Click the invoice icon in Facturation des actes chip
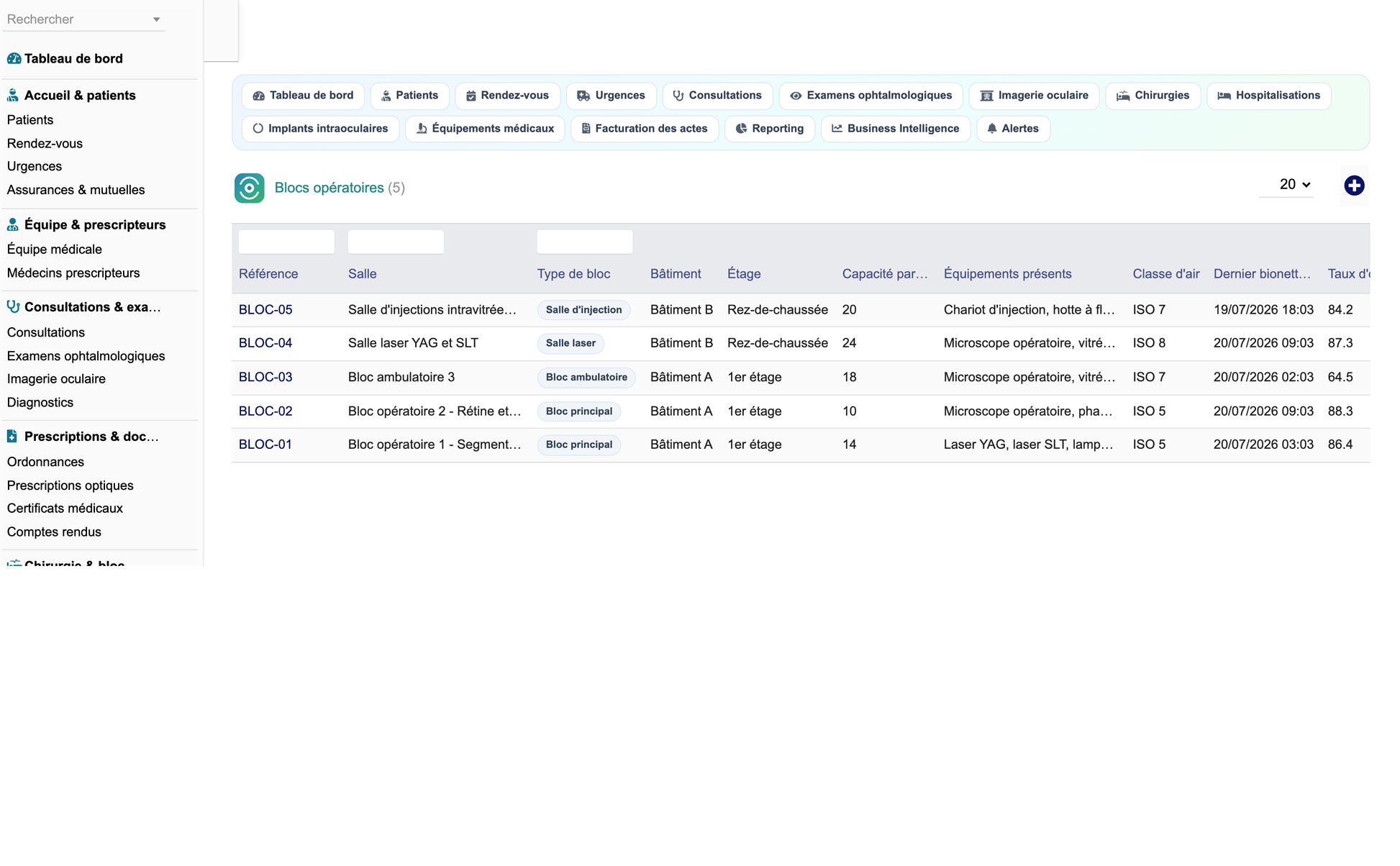 pyautogui.click(x=586, y=129)
